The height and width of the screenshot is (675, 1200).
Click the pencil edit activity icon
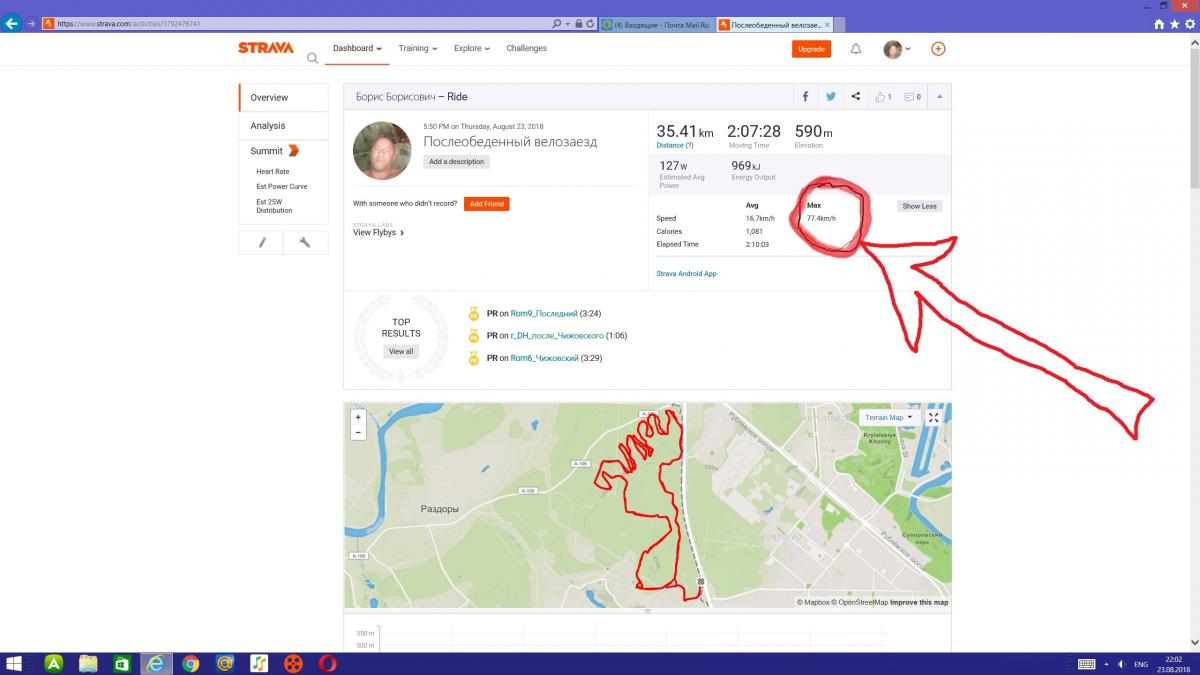click(x=261, y=242)
